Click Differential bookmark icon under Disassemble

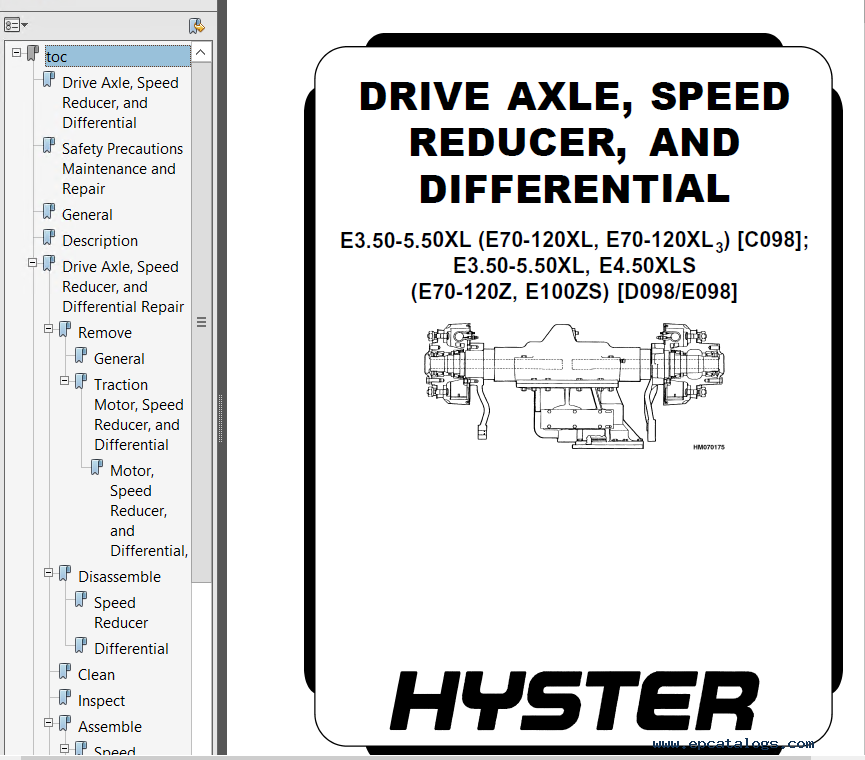[81, 646]
